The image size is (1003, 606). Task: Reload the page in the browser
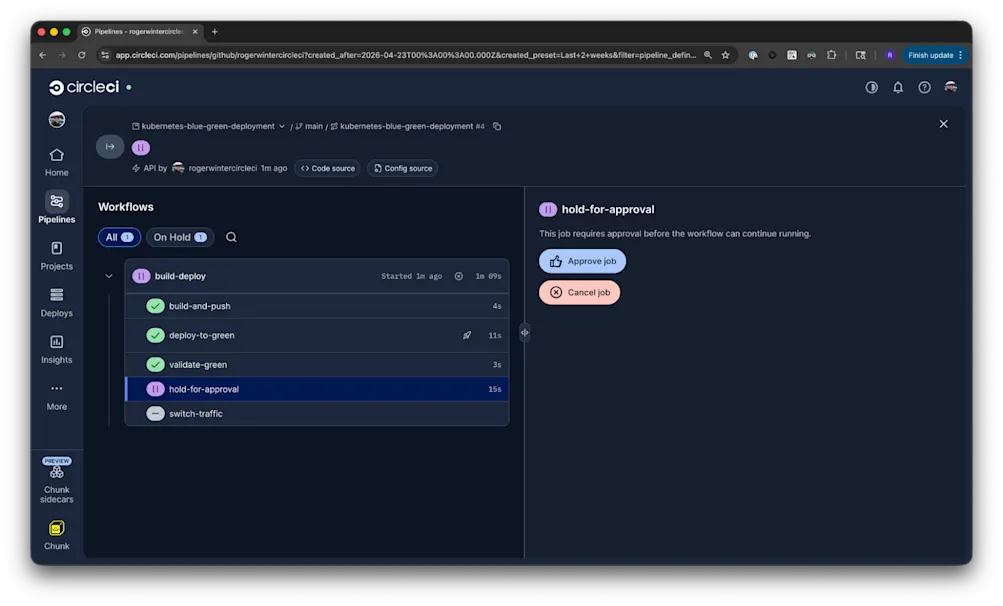tap(82, 55)
